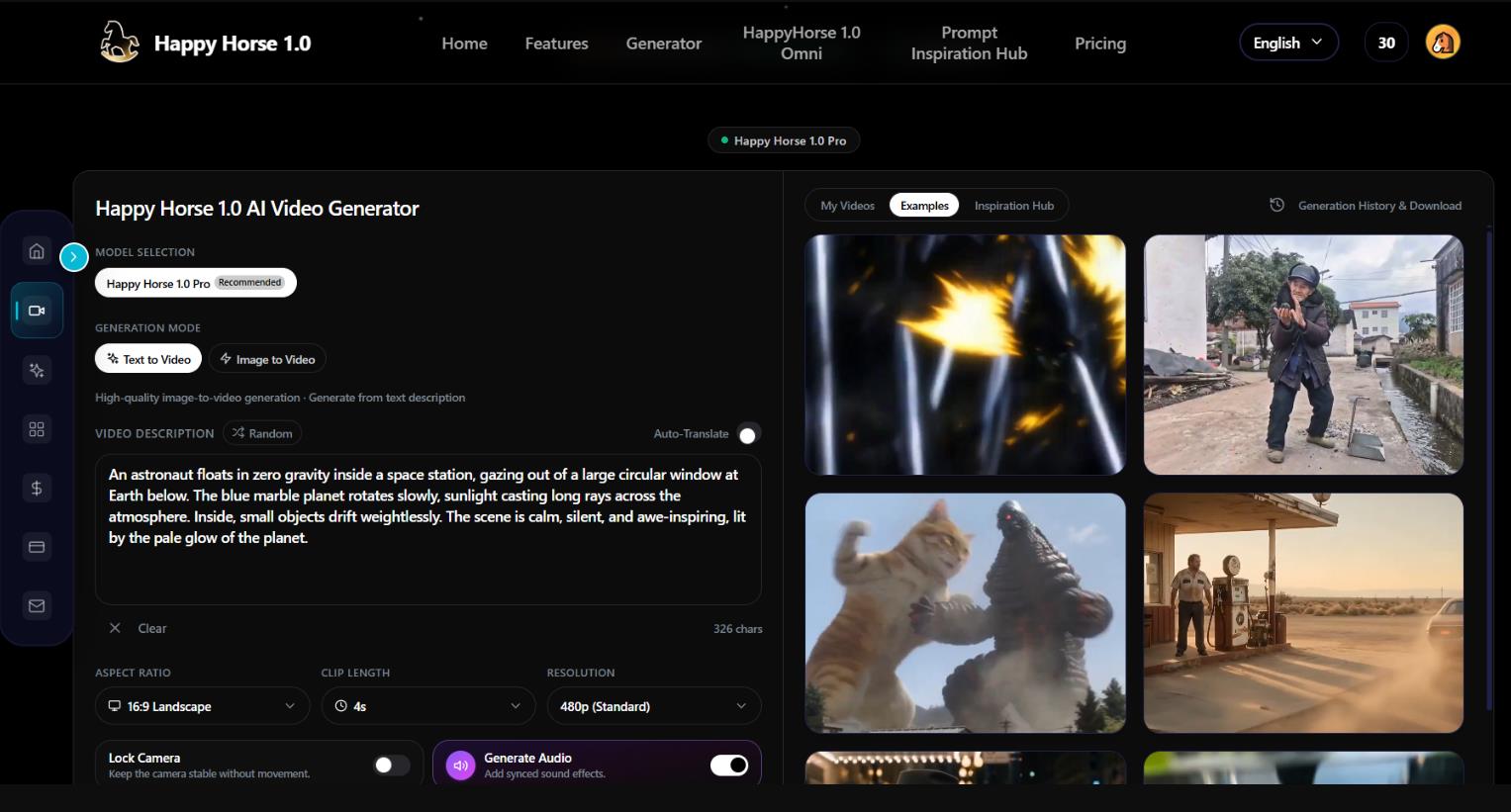This screenshot has height=812, width=1511.
Task: Open the 480p (Standard) resolution dropdown
Action: [x=653, y=706]
